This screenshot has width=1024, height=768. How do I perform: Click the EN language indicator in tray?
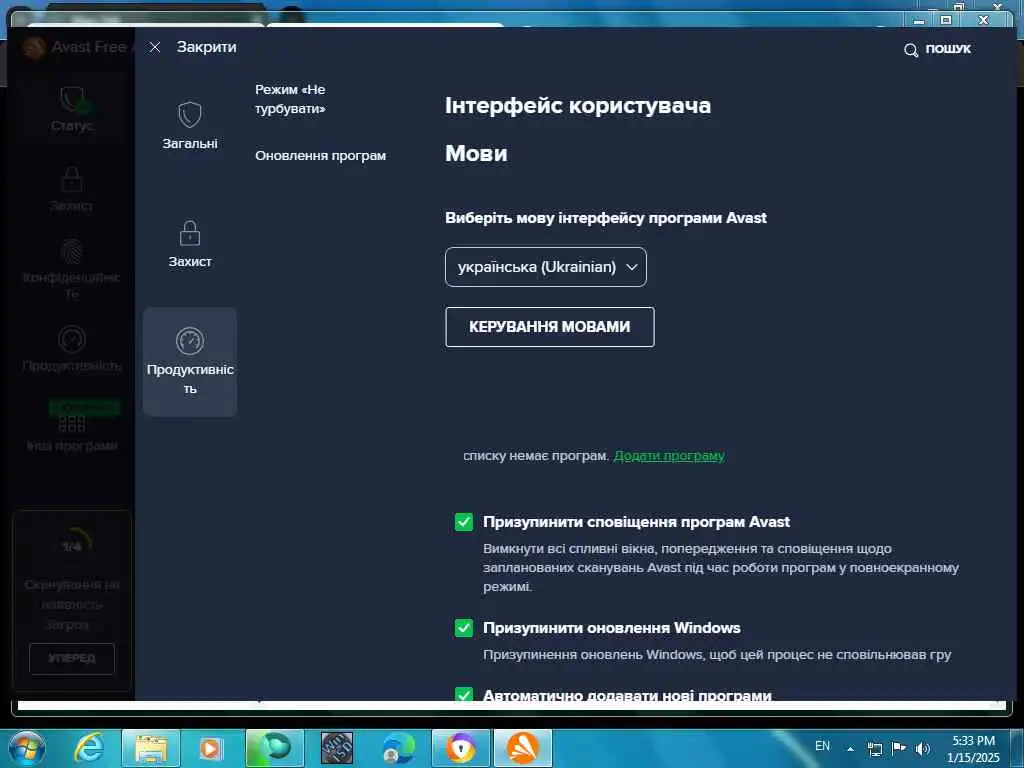[x=822, y=746]
